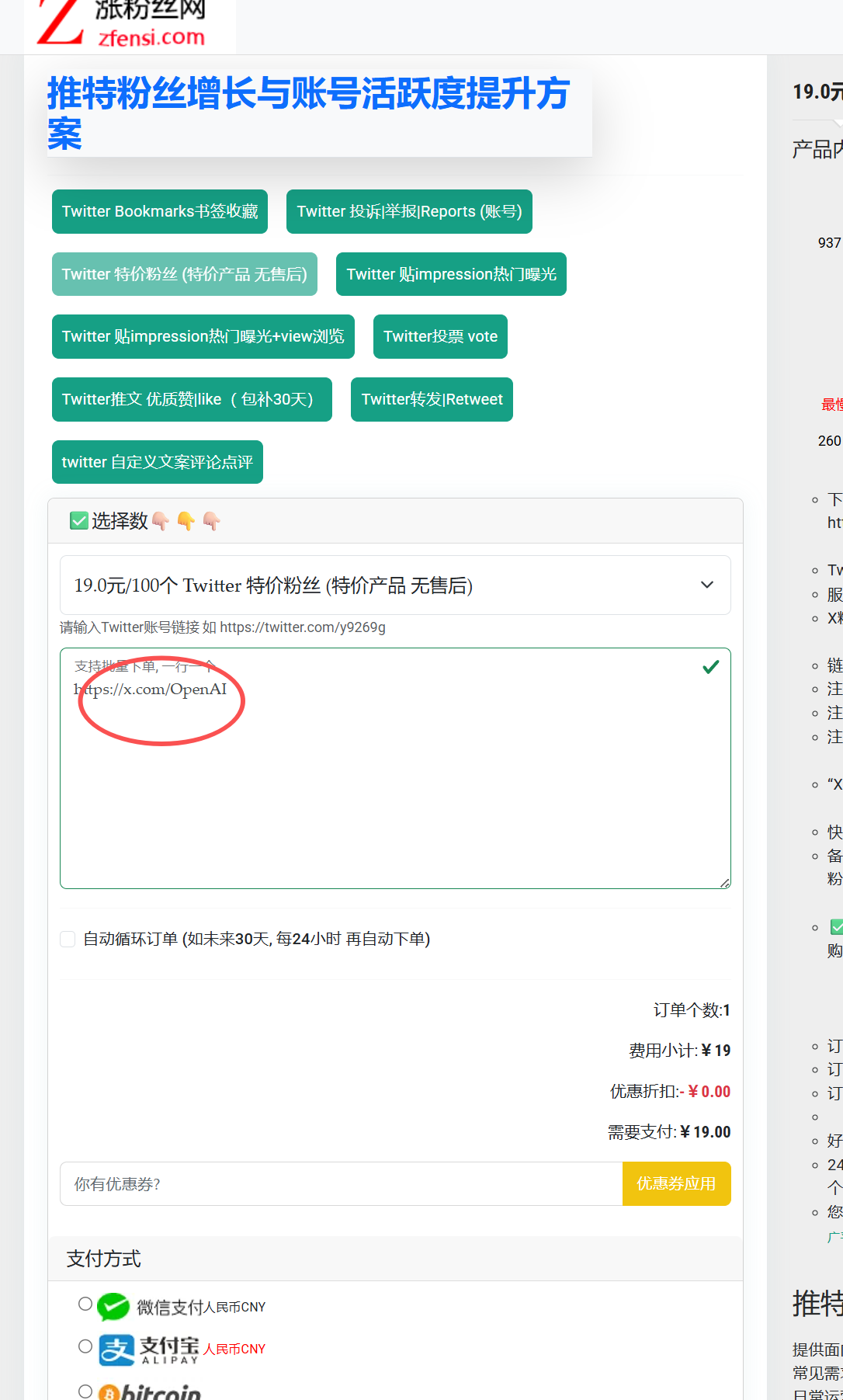Click the Alipay logo icon

tap(116, 1350)
